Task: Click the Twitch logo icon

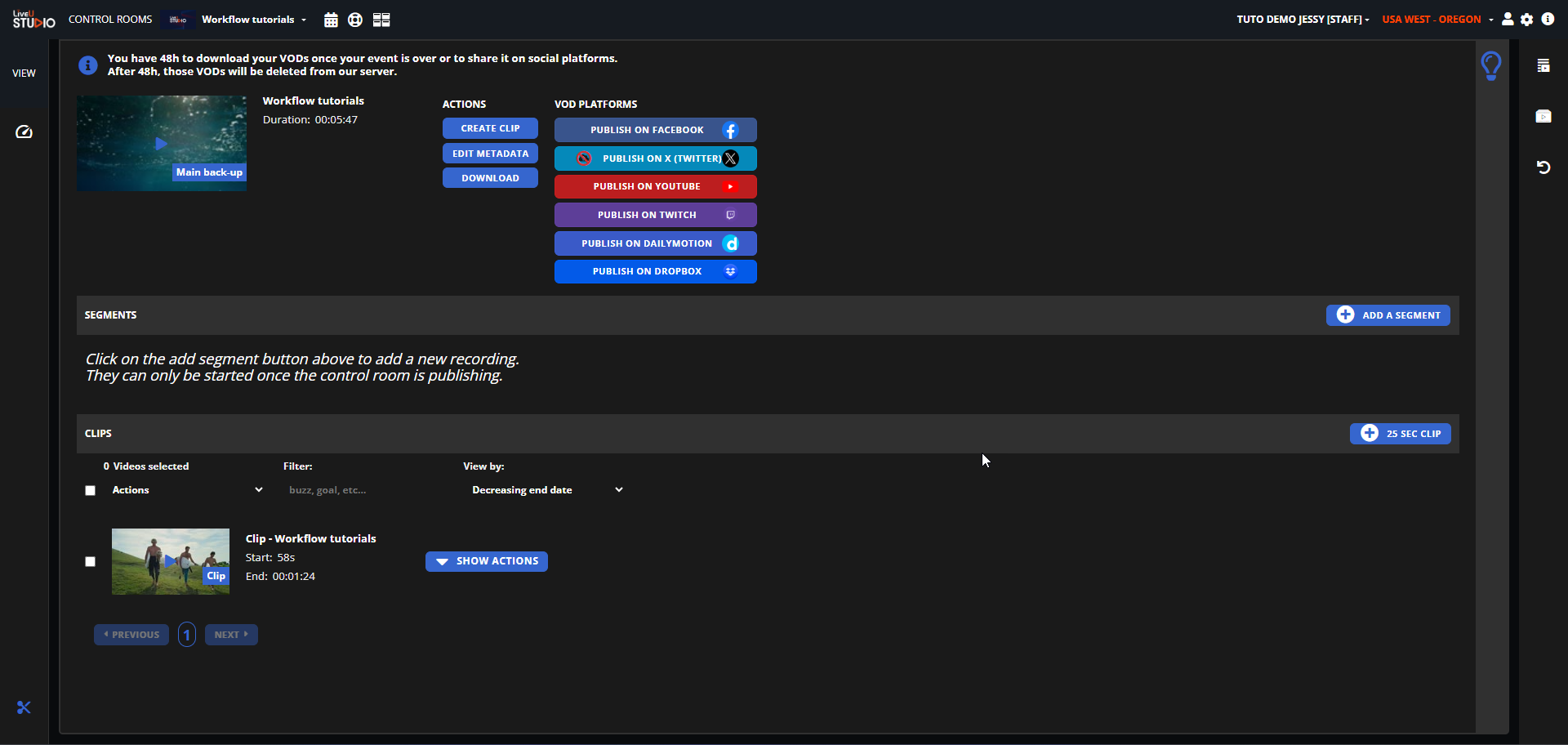Action: [730, 215]
